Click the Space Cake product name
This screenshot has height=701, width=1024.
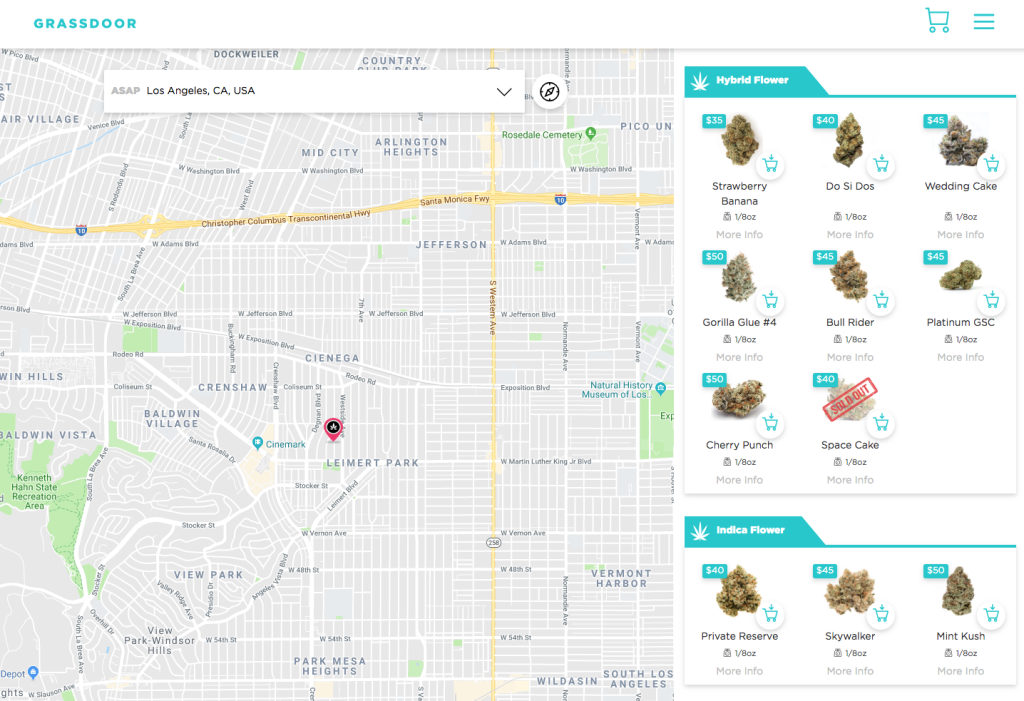[x=850, y=445]
